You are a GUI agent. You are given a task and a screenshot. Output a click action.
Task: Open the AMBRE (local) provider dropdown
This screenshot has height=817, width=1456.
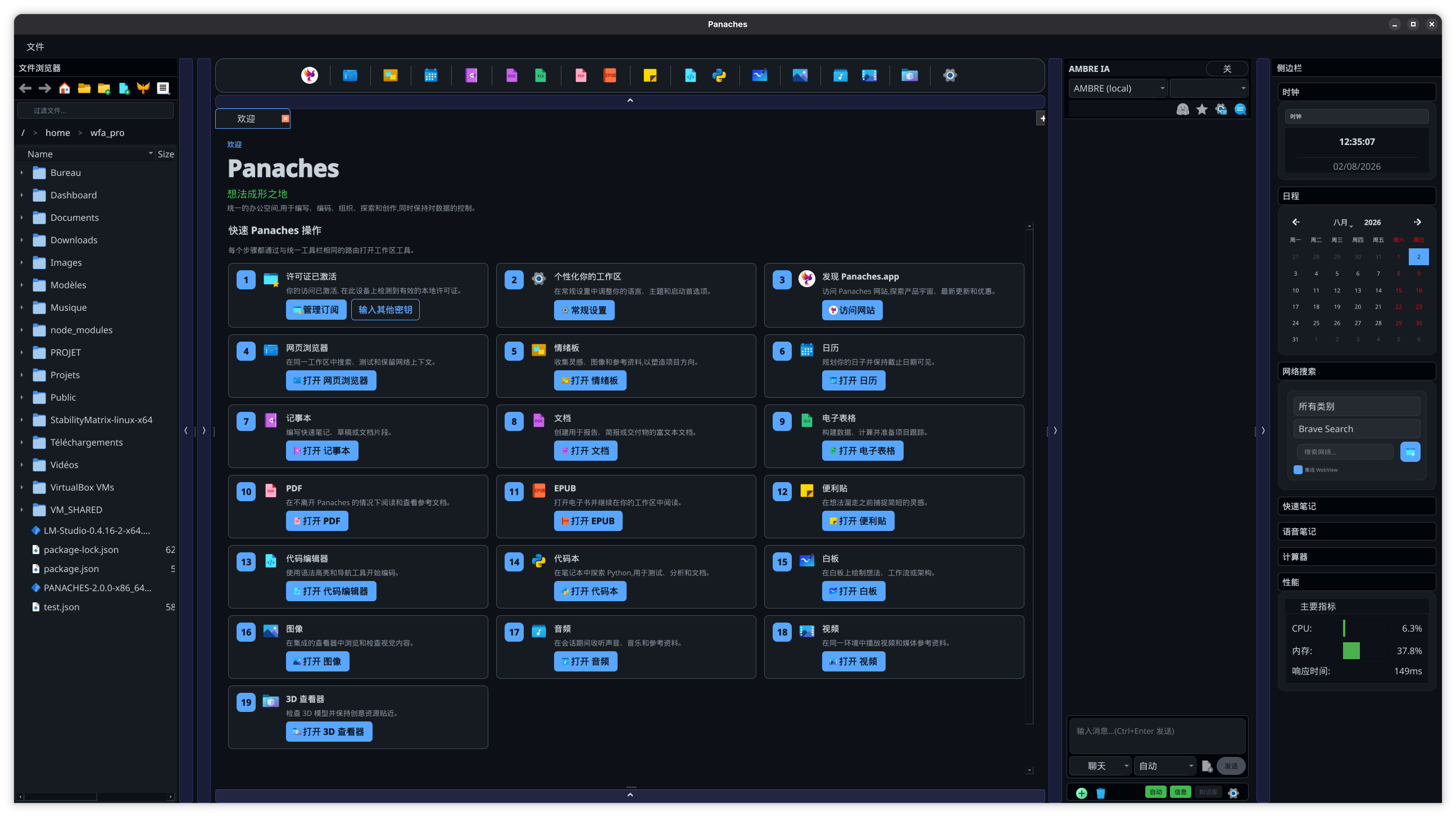pos(1118,88)
